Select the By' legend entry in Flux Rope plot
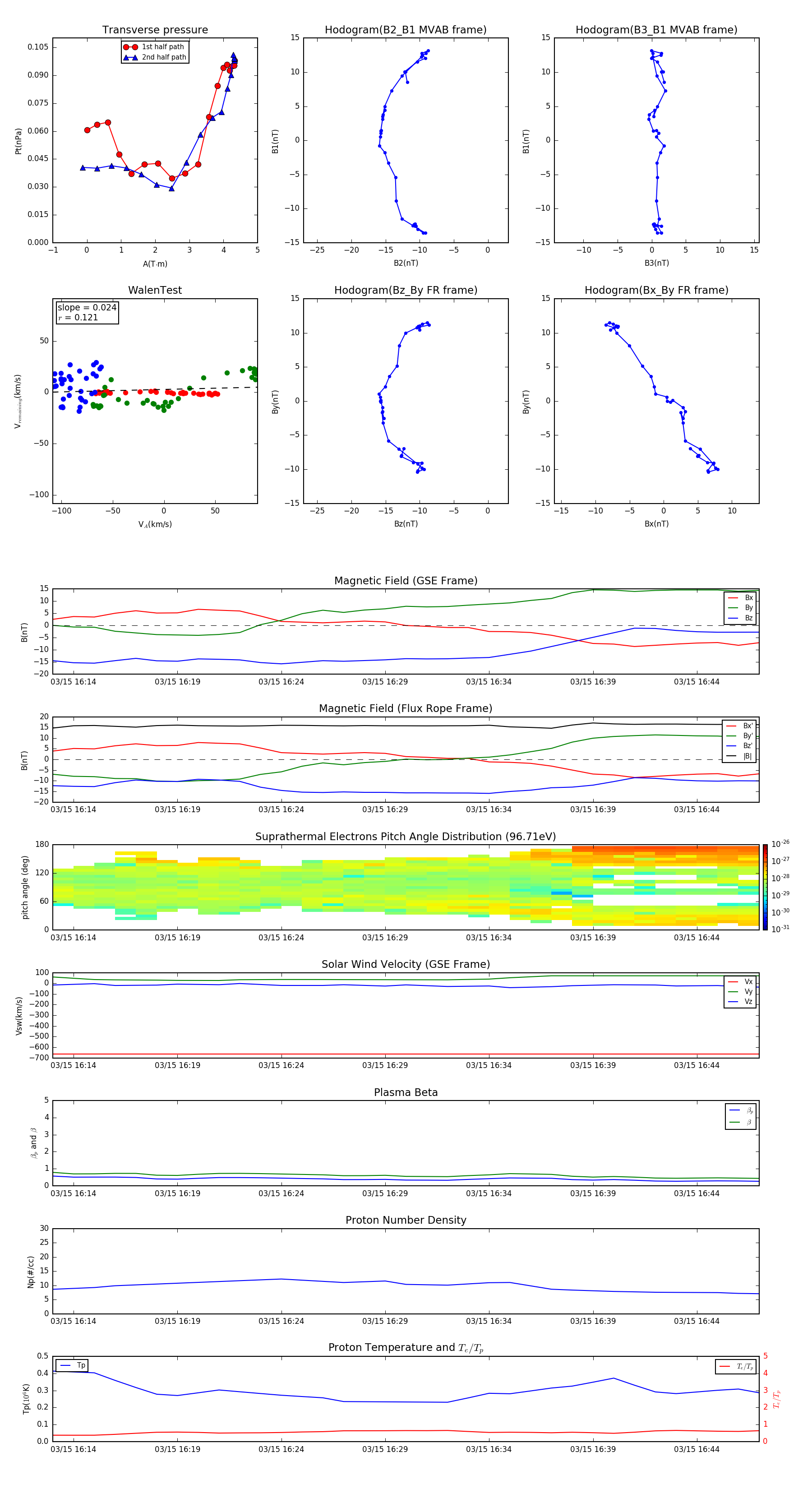The image size is (812, 1489). (x=740, y=736)
